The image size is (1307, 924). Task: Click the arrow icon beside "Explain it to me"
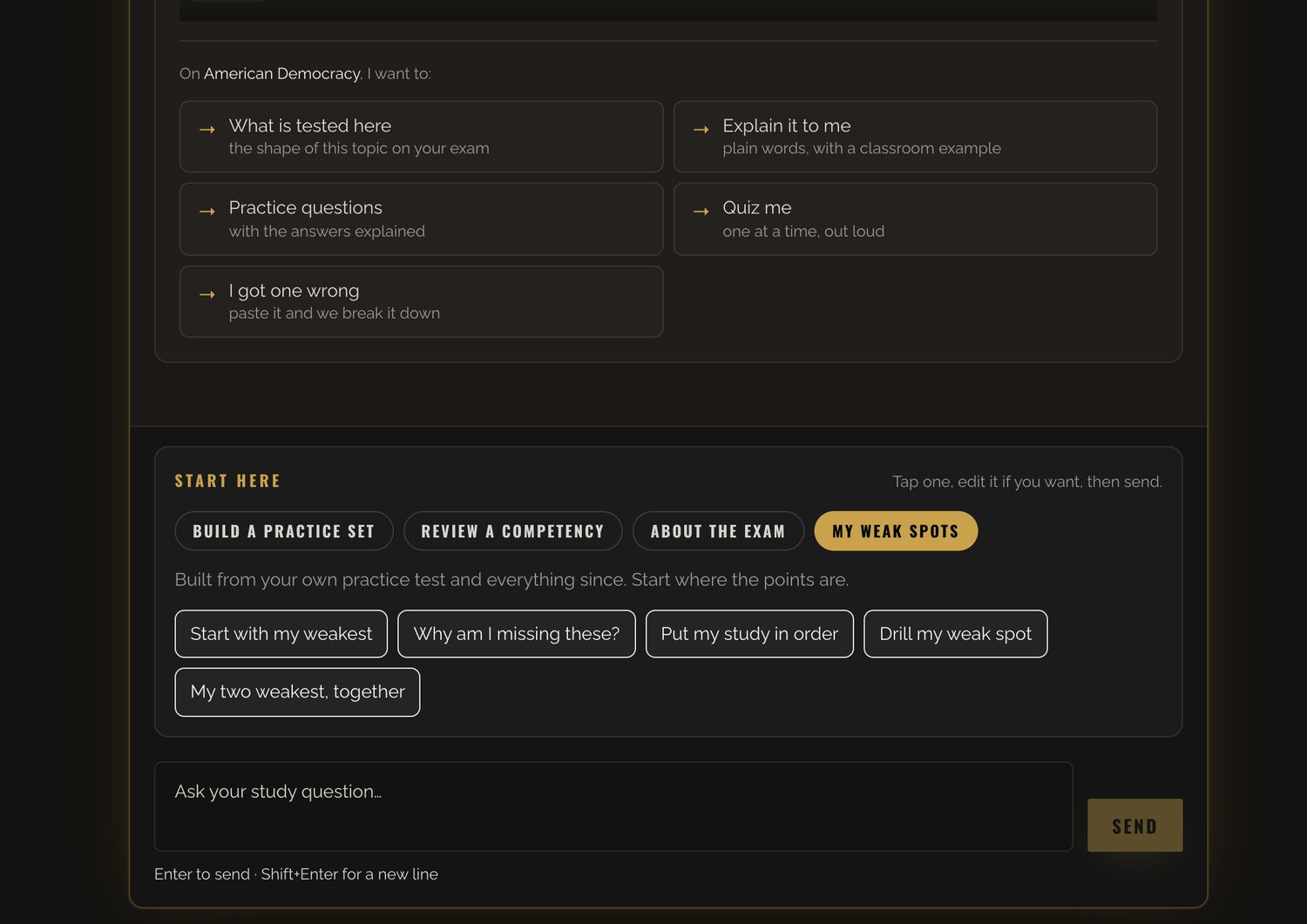701,130
